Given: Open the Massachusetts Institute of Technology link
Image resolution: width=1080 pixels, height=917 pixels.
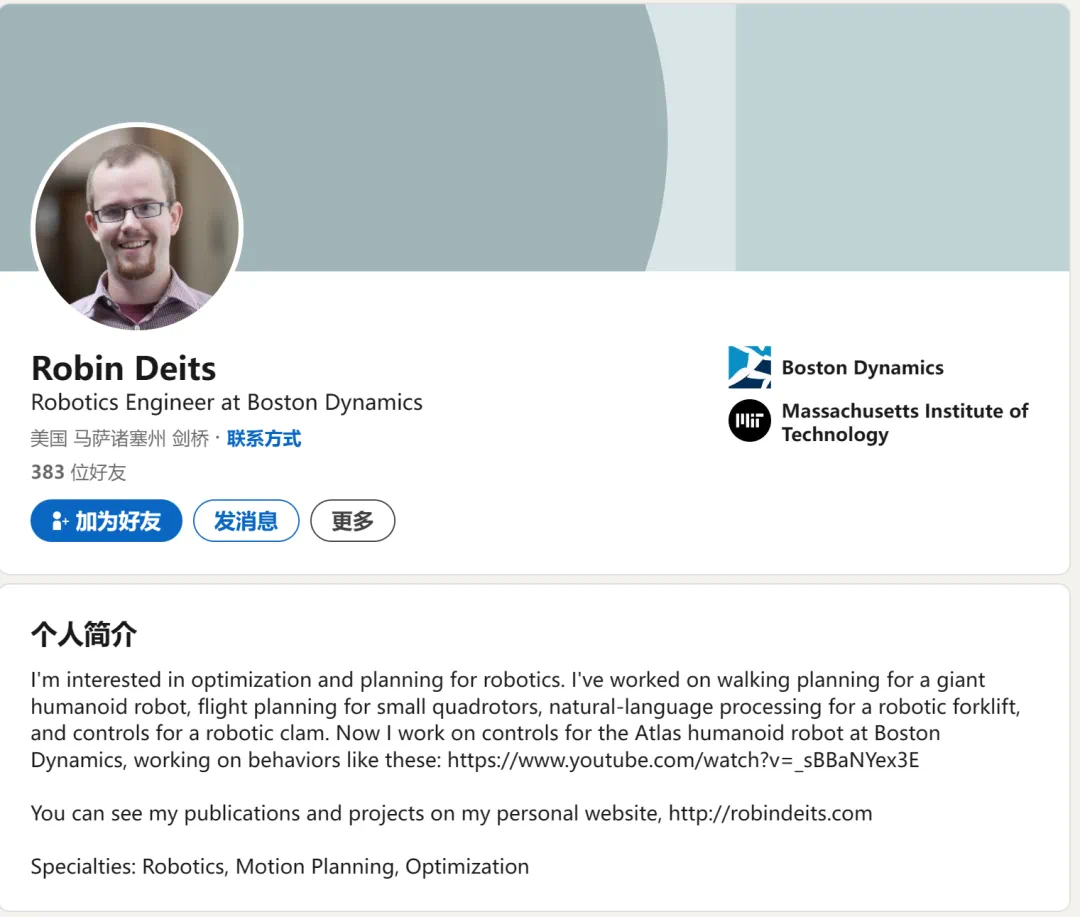Looking at the screenshot, I should (904, 422).
